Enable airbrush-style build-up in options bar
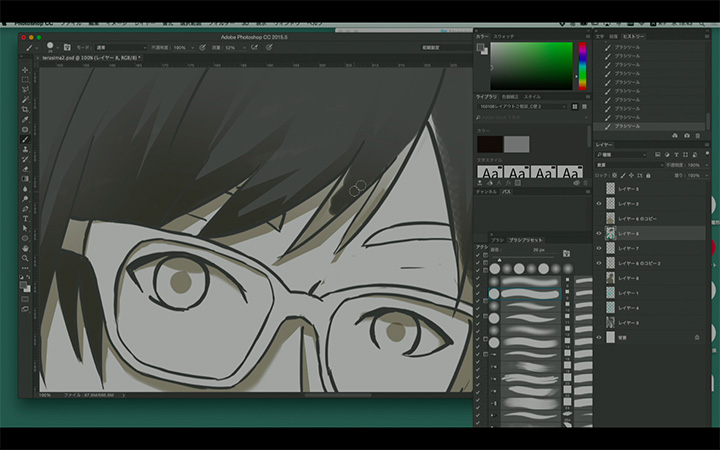This screenshot has width=720, height=450. [255, 47]
